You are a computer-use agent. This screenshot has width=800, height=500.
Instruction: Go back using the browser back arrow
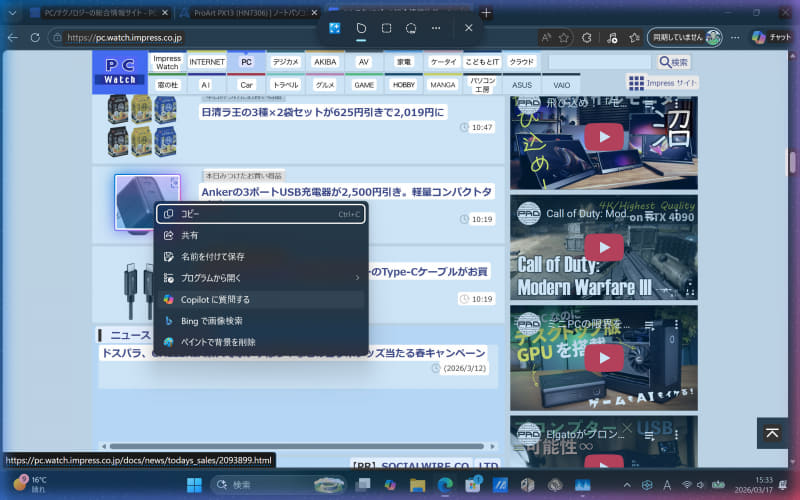click(x=13, y=37)
